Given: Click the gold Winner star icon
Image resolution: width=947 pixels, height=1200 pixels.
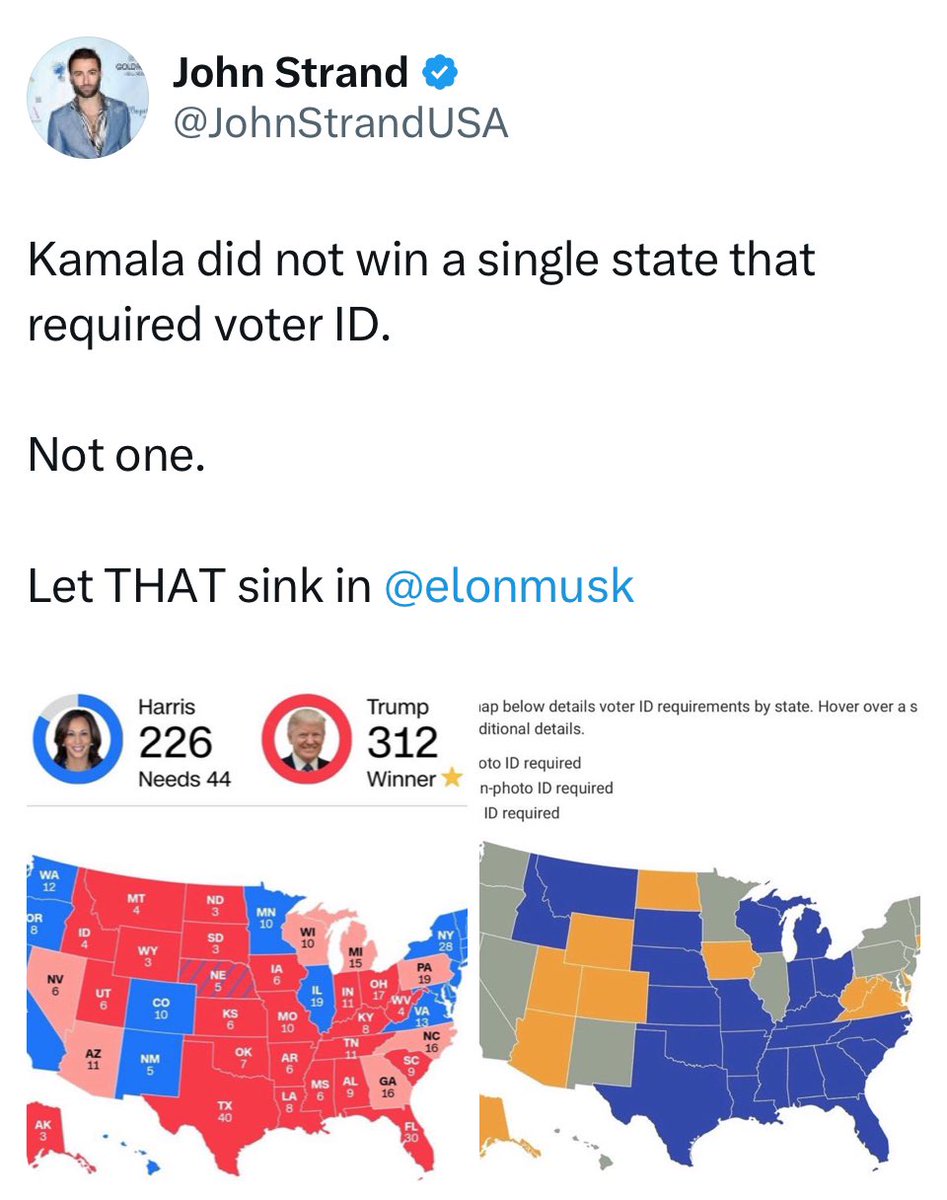Looking at the screenshot, I should point(451,777).
